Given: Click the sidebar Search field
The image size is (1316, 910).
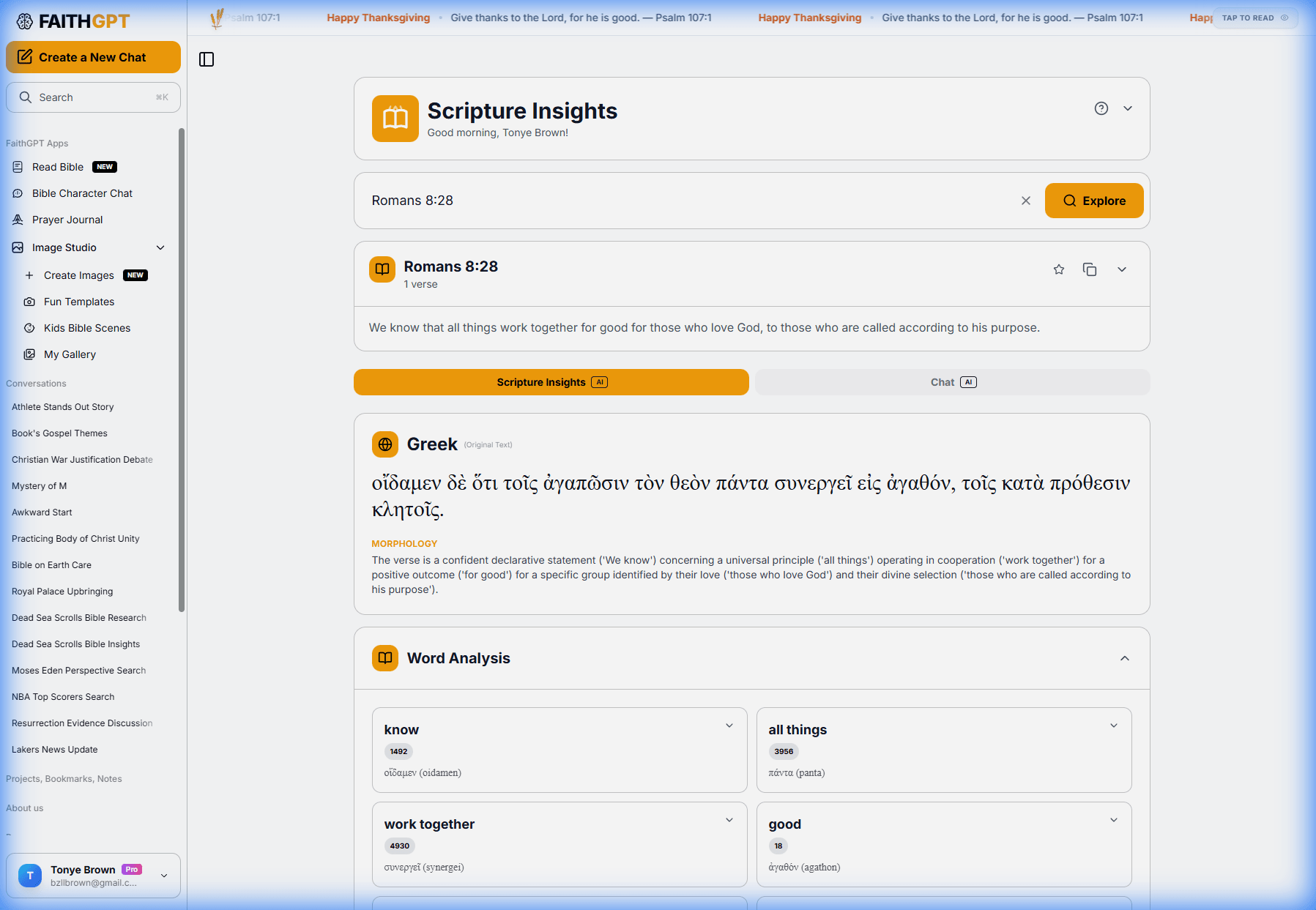Looking at the screenshot, I should [93, 97].
